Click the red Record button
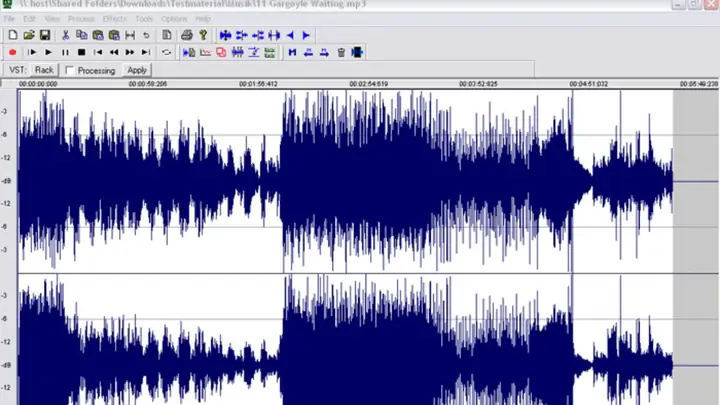Image resolution: width=720 pixels, height=405 pixels. [x=13, y=52]
